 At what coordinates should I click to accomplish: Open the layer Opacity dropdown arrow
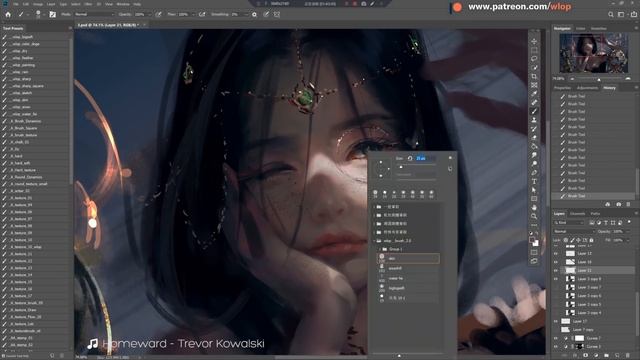[629, 231]
